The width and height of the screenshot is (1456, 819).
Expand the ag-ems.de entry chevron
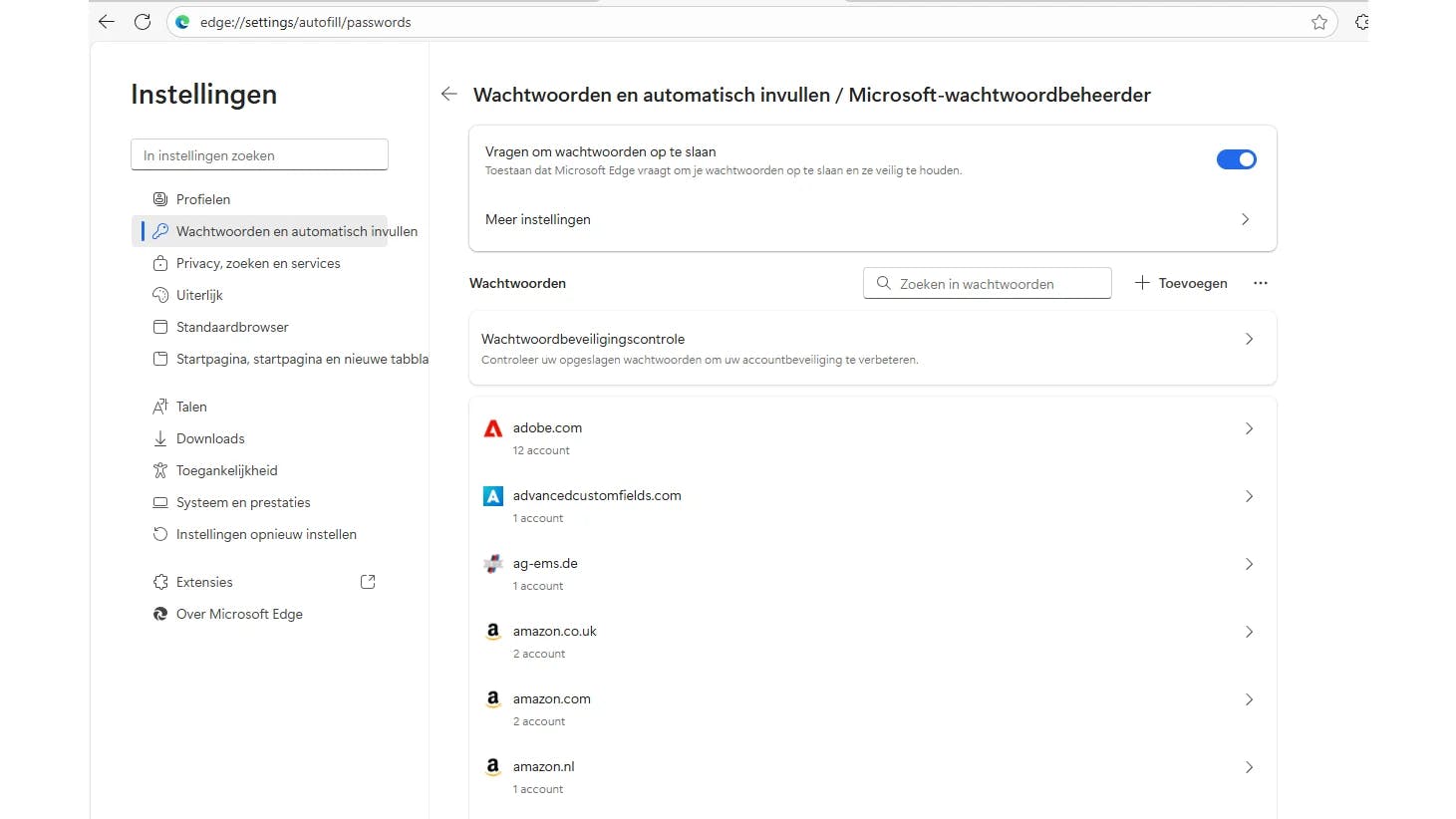click(x=1249, y=564)
